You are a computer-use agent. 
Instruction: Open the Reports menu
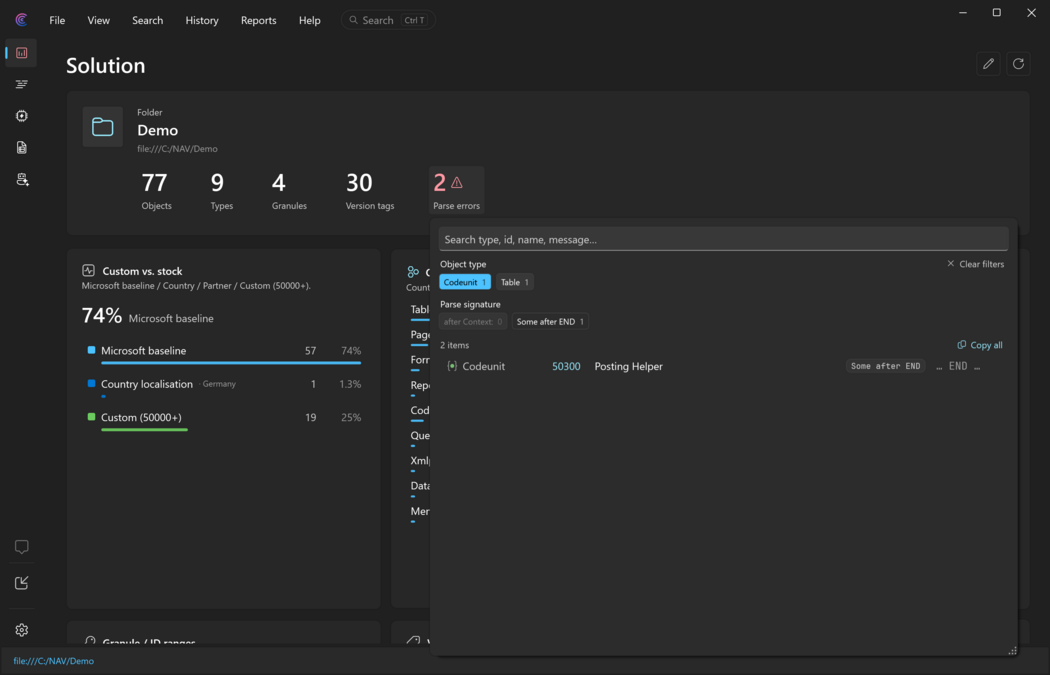point(258,20)
